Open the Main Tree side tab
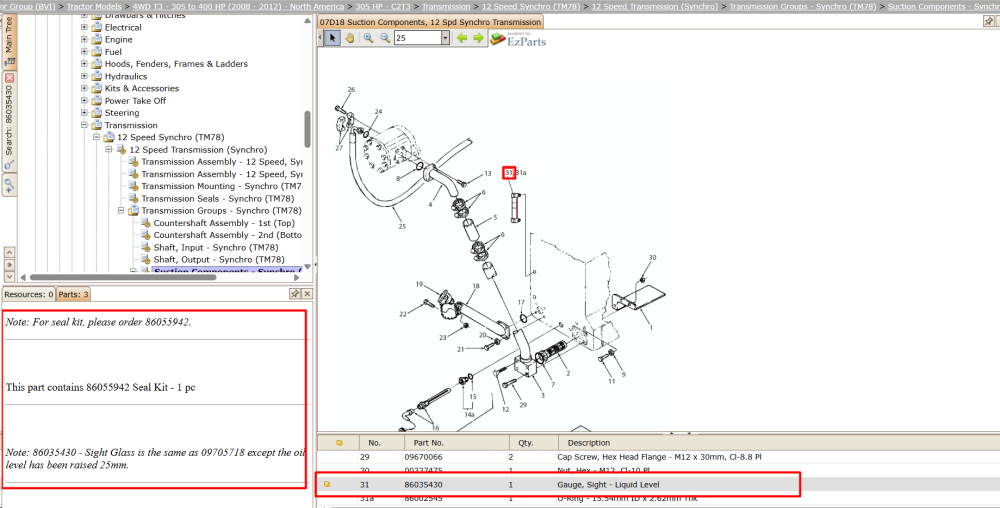The width and height of the screenshot is (1000, 508). (x=9, y=41)
